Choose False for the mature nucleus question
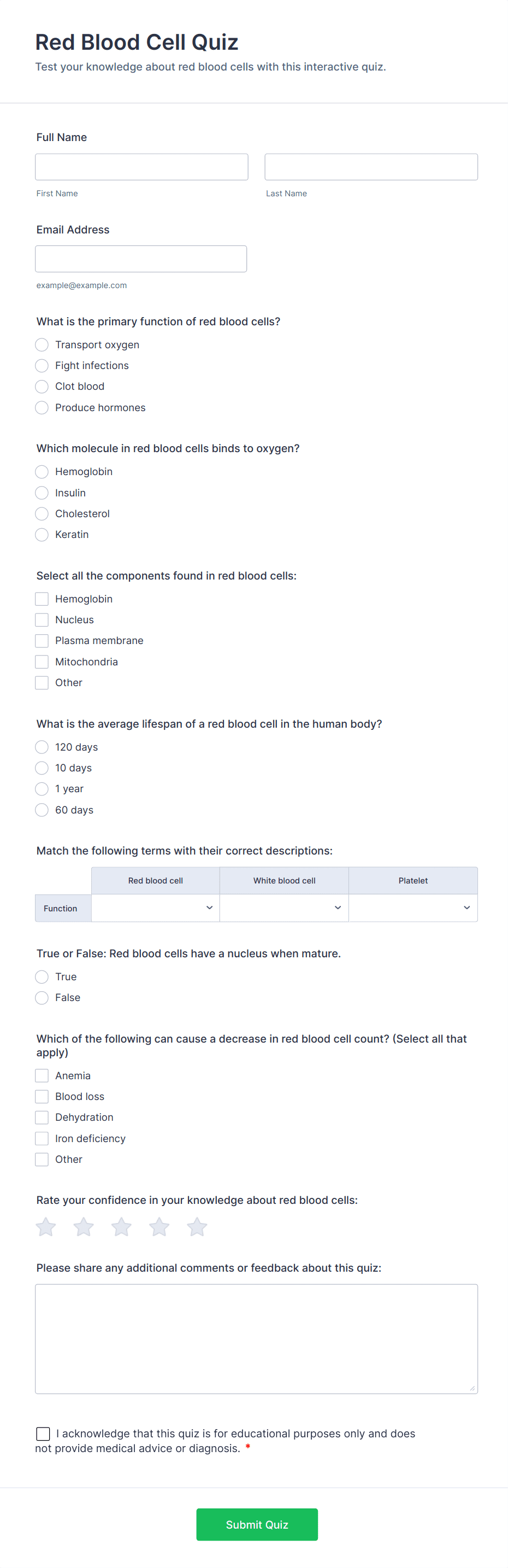Viewport: 508px width, 1568px height. tap(42, 998)
